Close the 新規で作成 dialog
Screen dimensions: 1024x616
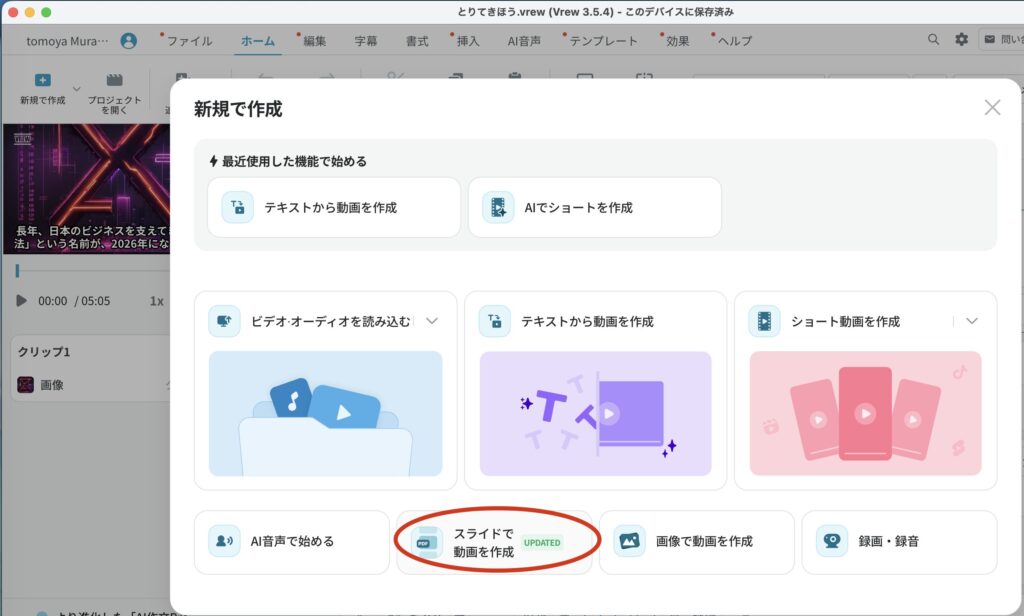coord(992,108)
